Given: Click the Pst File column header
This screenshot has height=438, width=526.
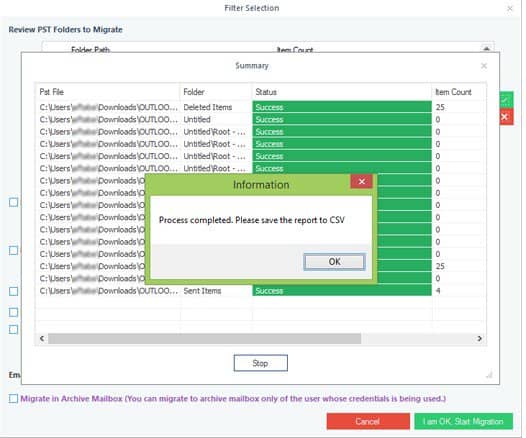Looking at the screenshot, I should [x=108, y=92].
